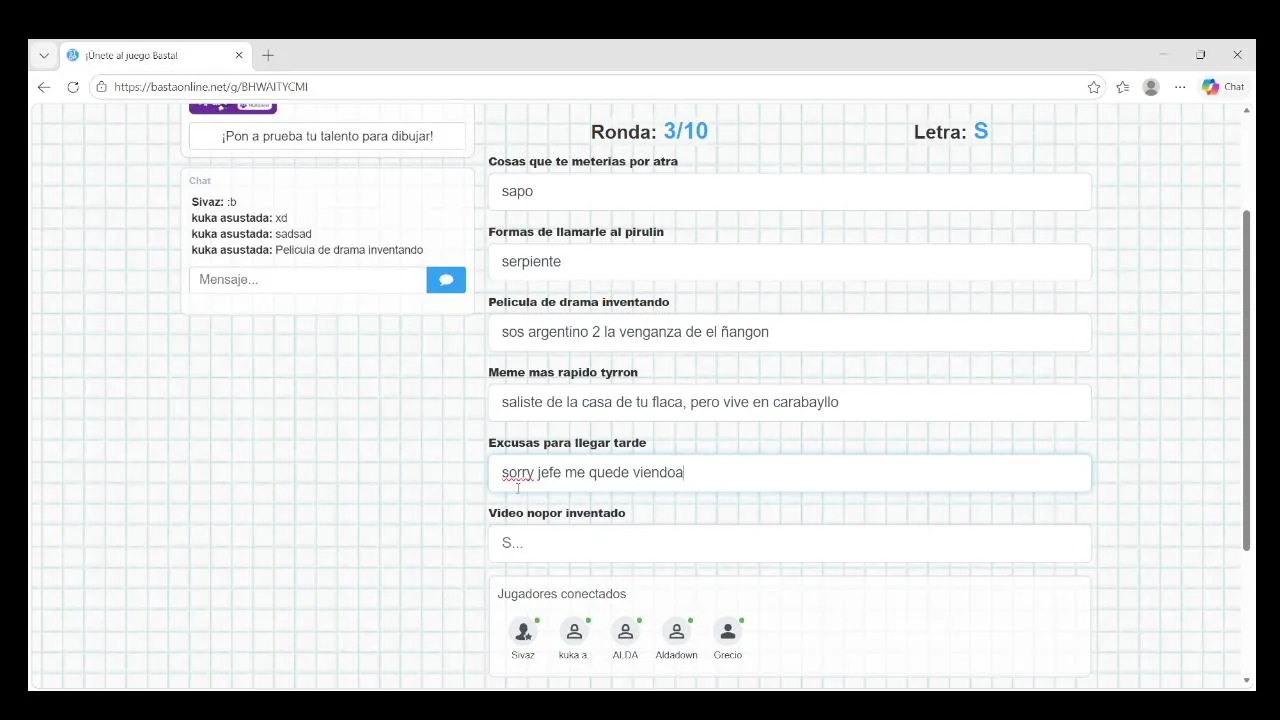Viewport: 1280px width, 720px height.
Task: Minimize the browser window
Action: 1164,55
